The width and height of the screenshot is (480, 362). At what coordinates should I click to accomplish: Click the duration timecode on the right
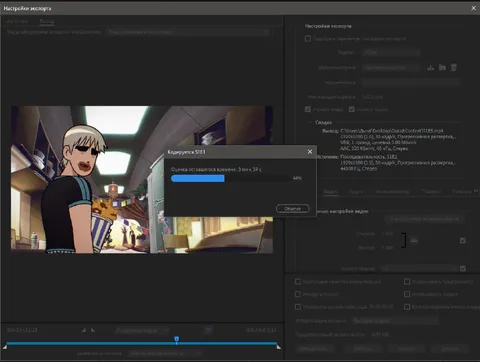pos(261,330)
